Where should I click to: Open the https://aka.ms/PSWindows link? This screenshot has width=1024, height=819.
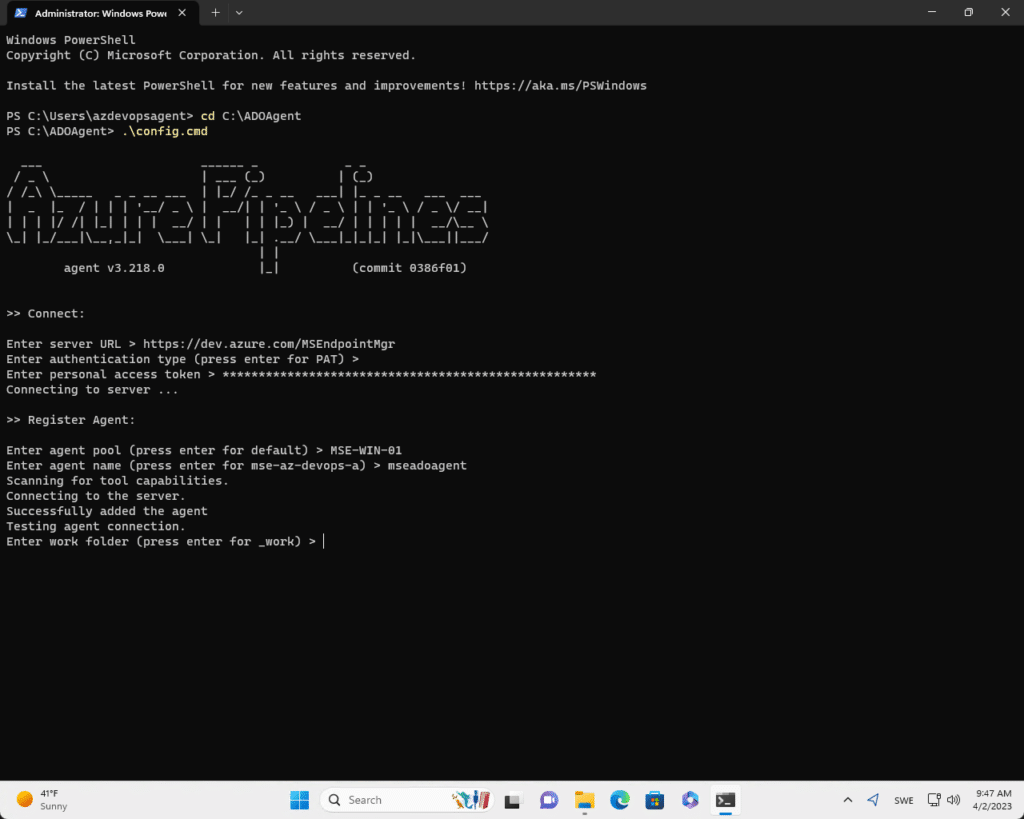click(x=560, y=86)
